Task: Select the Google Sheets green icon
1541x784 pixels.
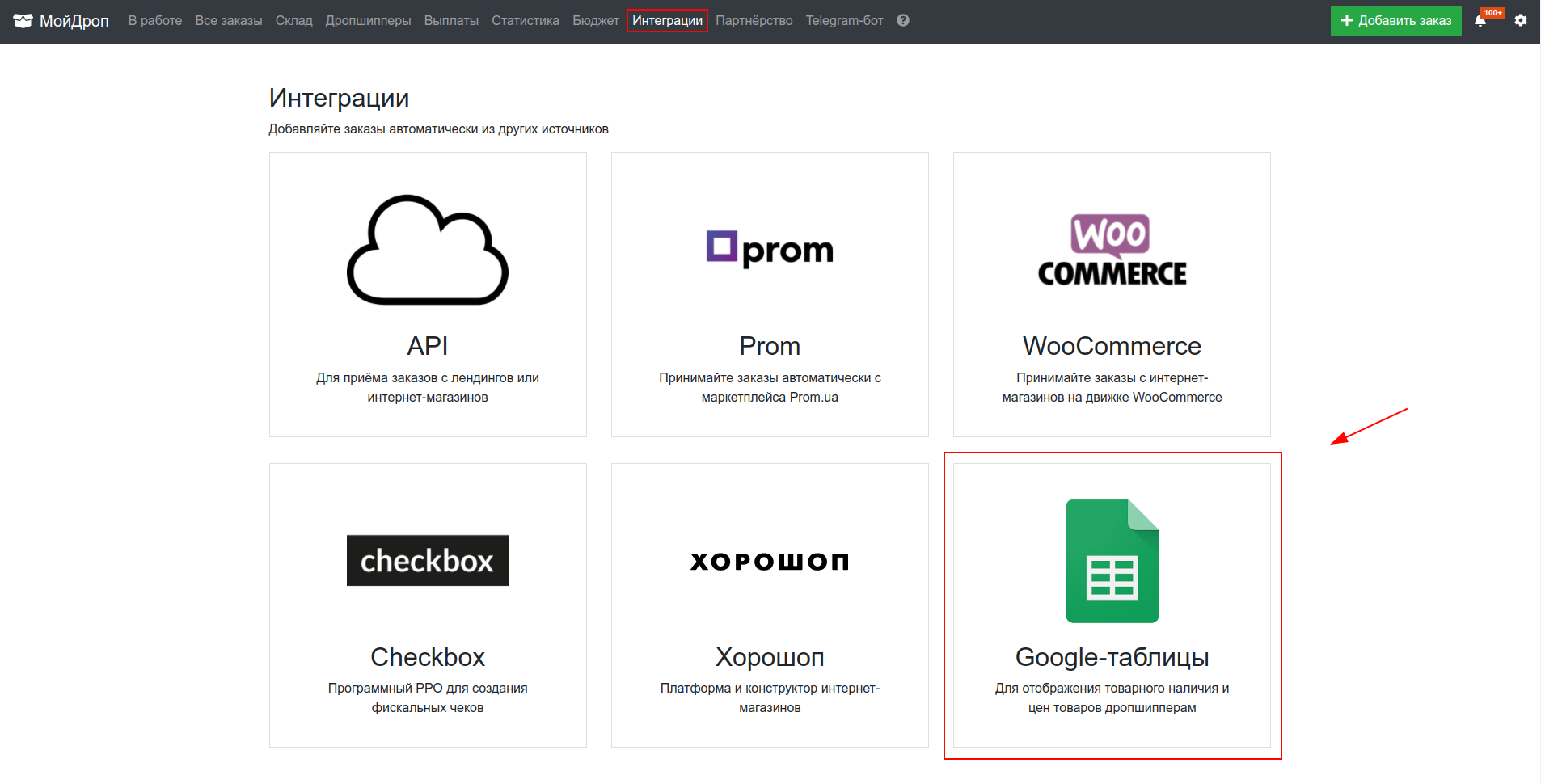Action: [1112, 561]
